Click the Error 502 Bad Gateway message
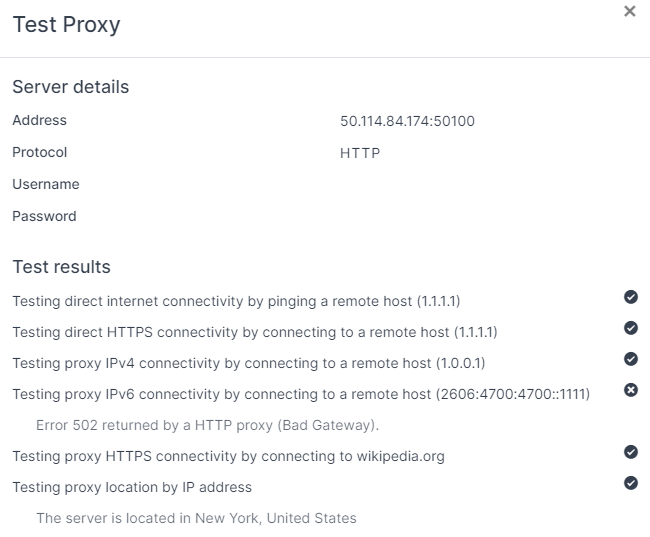Image resolution: width=650 pixels, height=537 pixels. (207, 425)
